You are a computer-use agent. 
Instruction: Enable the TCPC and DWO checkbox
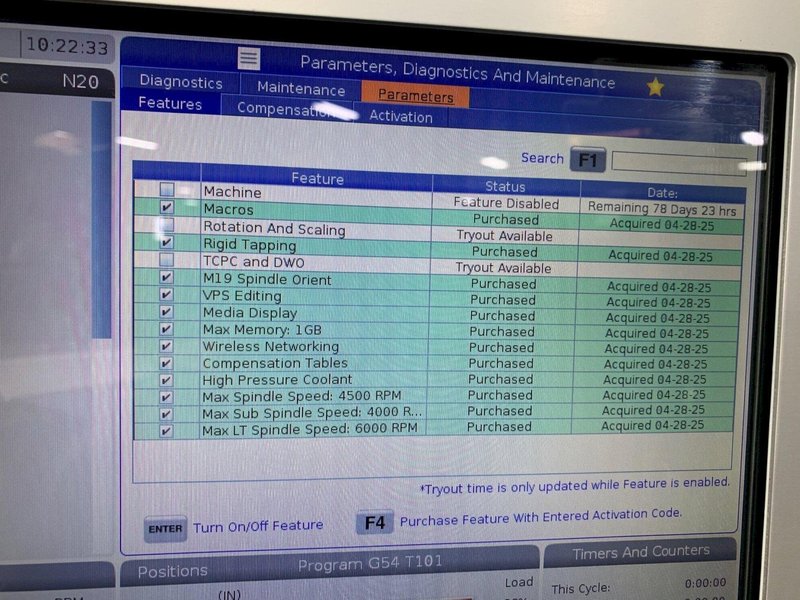click(x=167, y=260)
